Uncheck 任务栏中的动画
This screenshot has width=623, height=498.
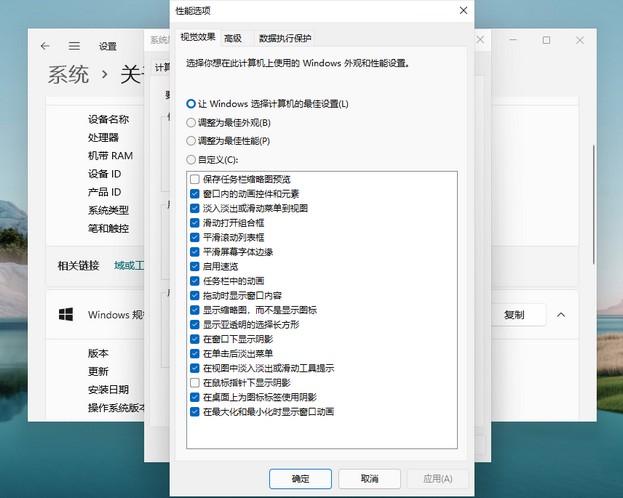coord(195,281)
